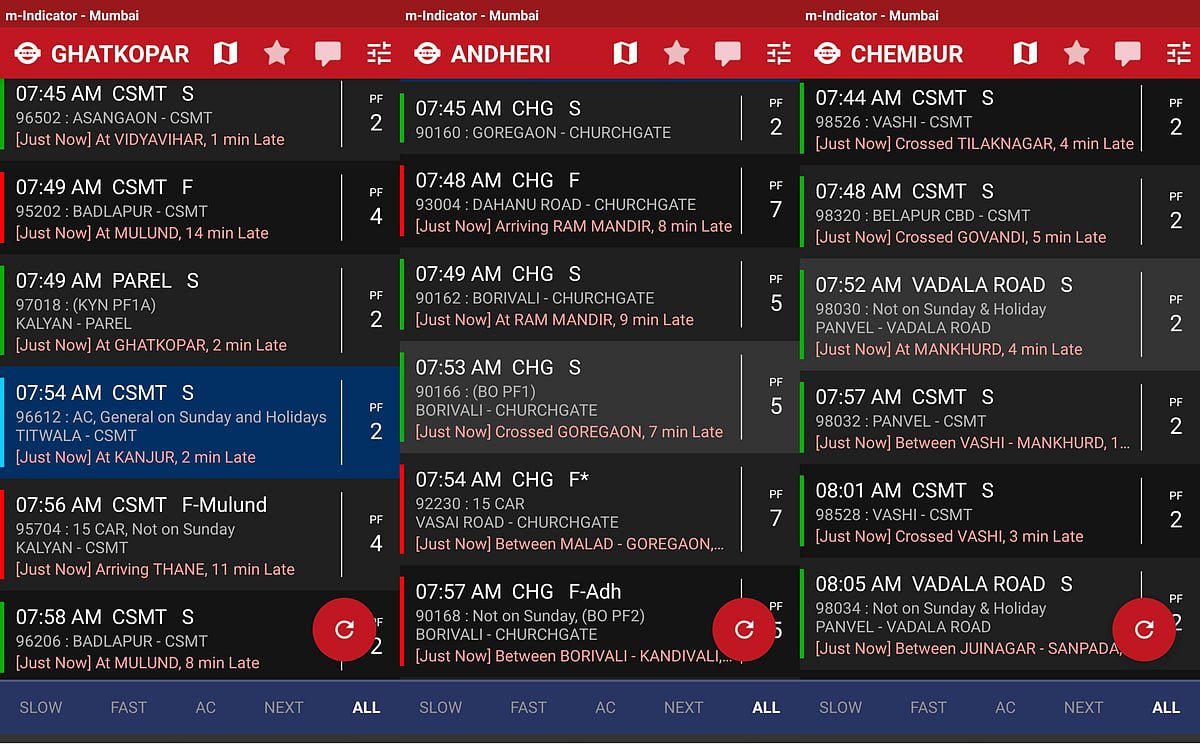This screenshot has height=744, width=1200.
Task: Open chat bubble icon in Ghatkopar header
Action: [x=328, y=54]
